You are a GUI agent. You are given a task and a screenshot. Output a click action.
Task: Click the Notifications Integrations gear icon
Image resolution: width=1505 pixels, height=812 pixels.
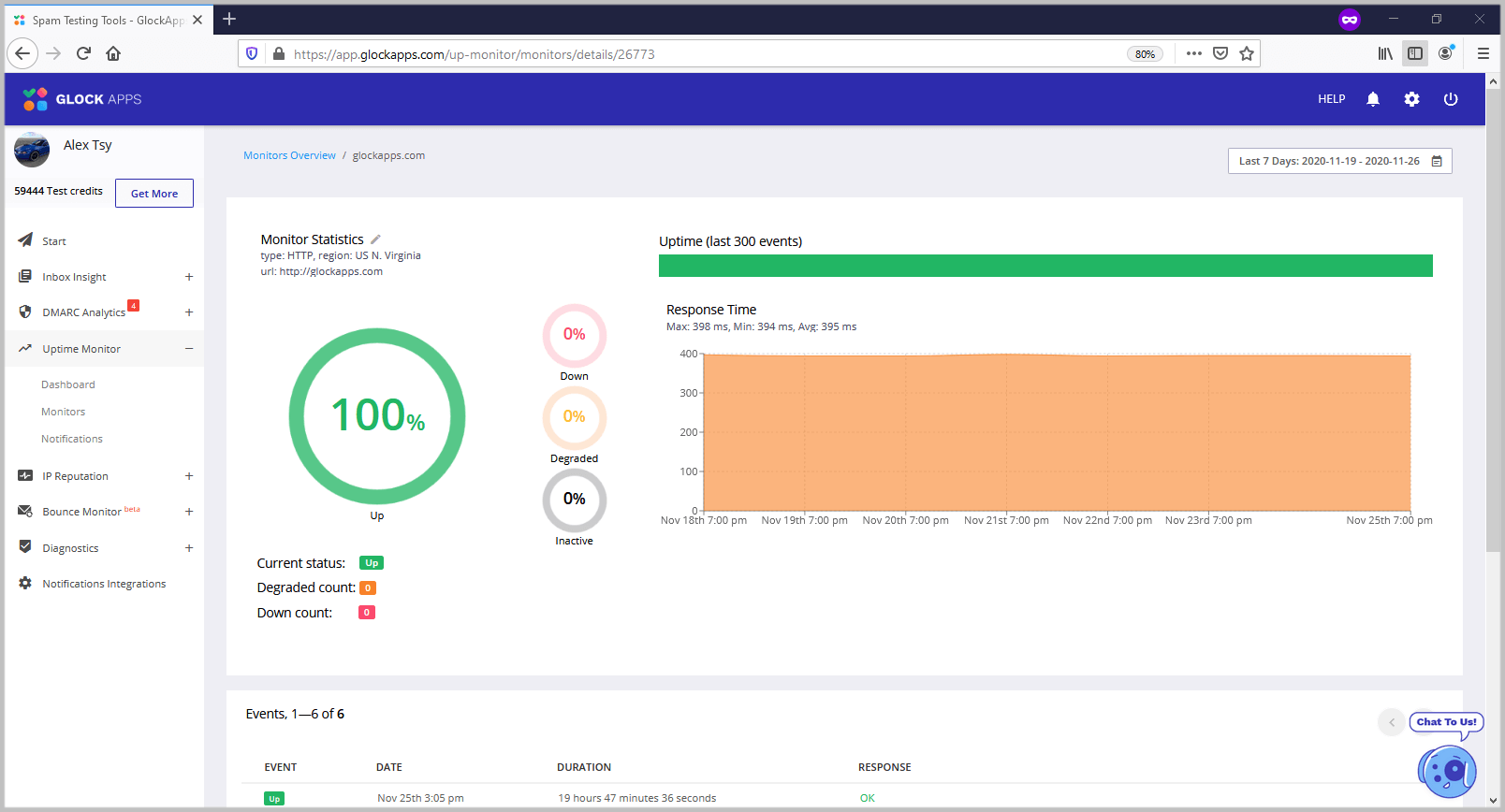click(x=25, y=583)
